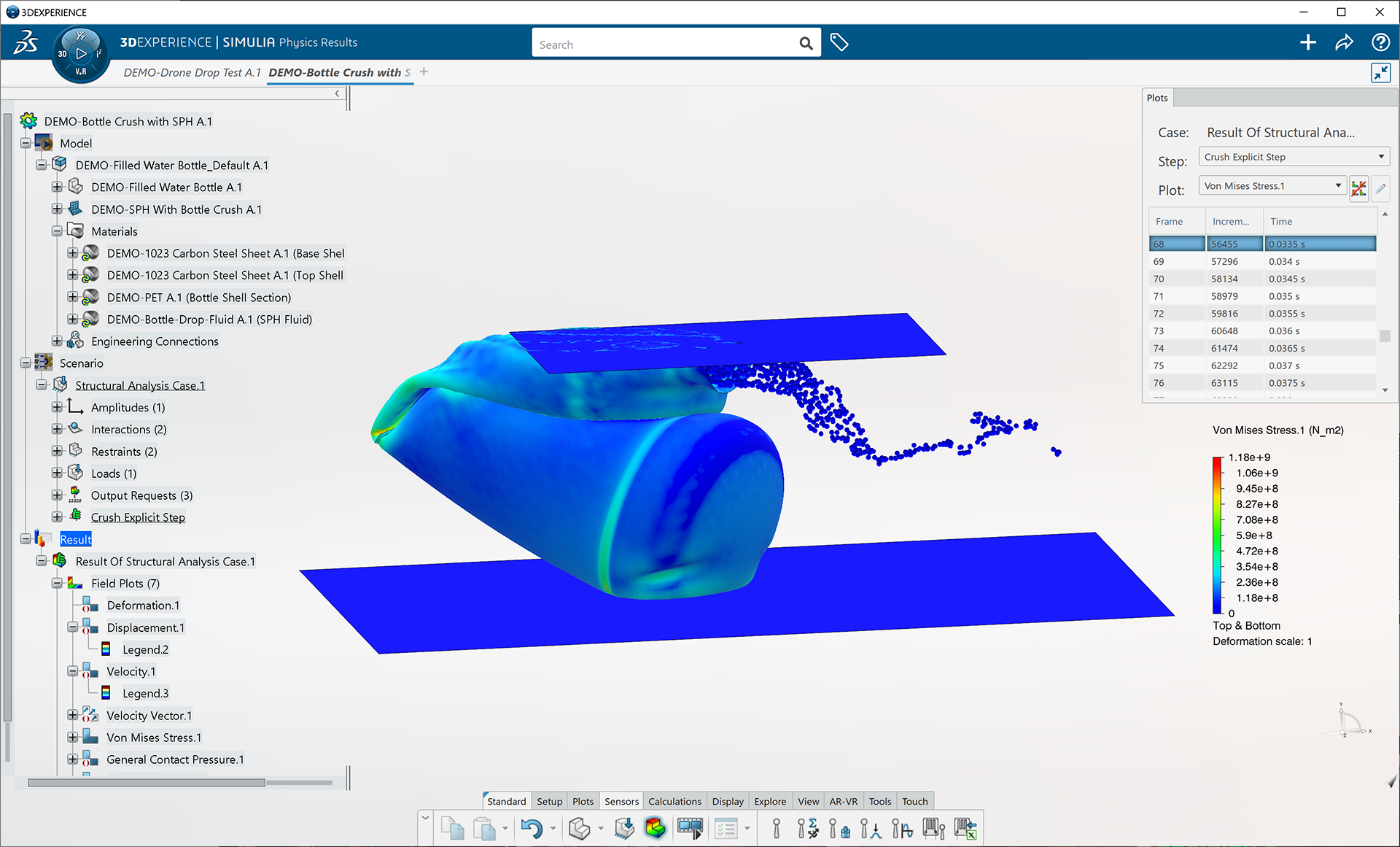Click the Von Mises stress color legend bar
The width and height of the screenshot is (1400, 847).
(1218, 535)
